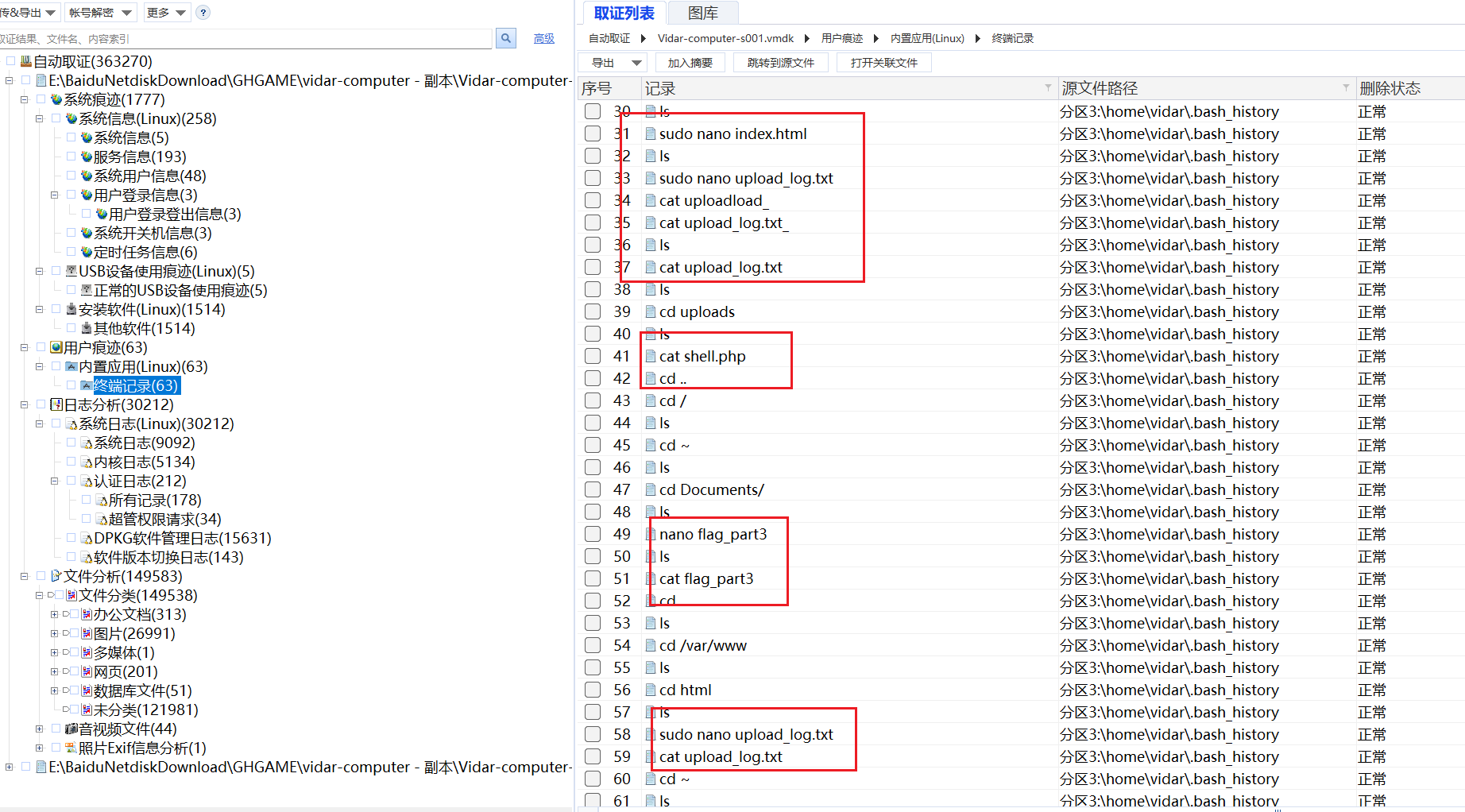Click the 内置应用(Linux)(63) icon
Viewport: 1465px width, 812px height.
click(x=72, y=366)
